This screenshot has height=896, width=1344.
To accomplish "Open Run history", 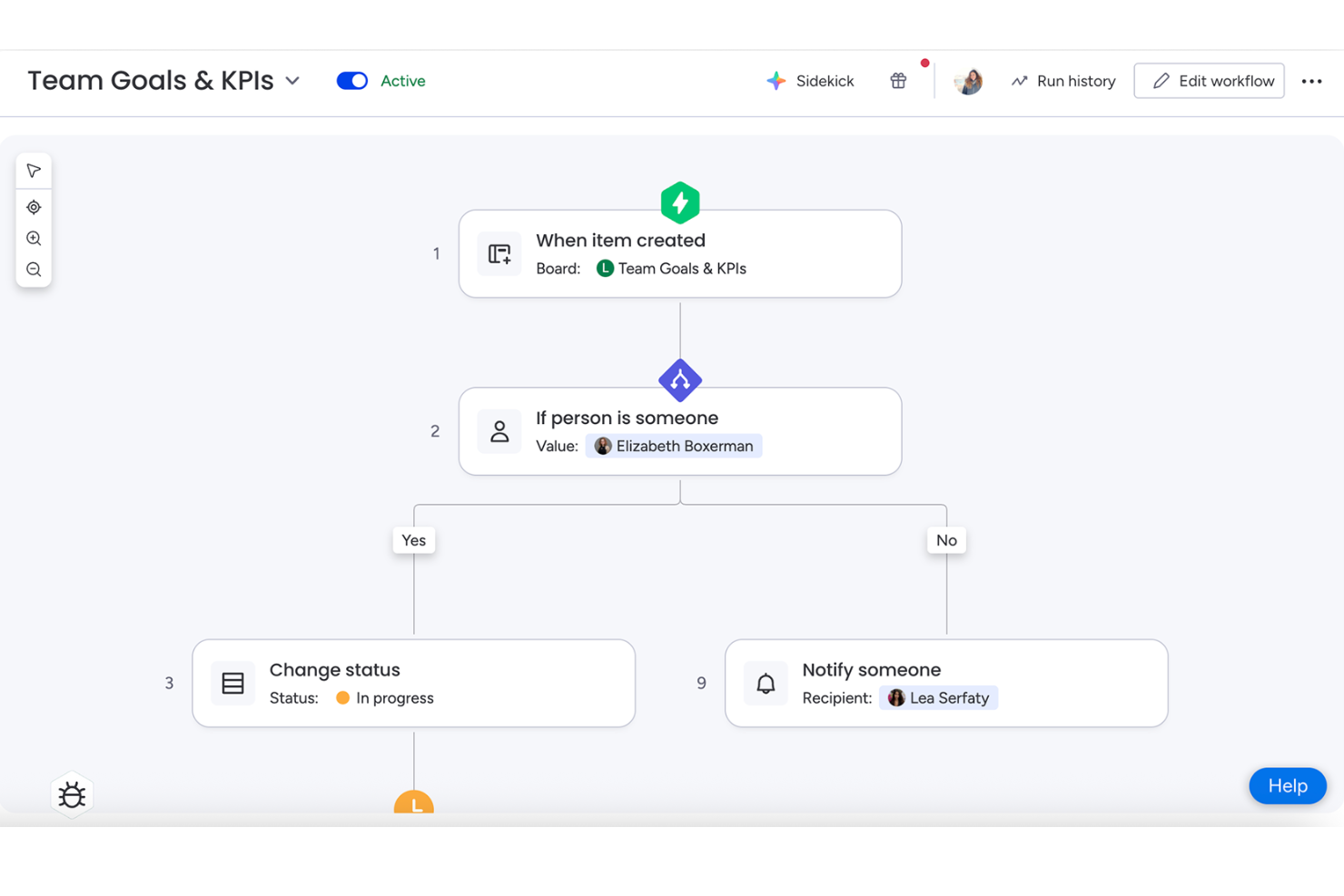I will [1063, 81].
